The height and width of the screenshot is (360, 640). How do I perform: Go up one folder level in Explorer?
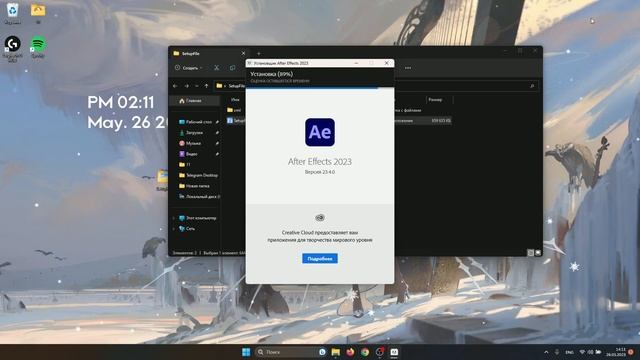click(x=207, y=86)
